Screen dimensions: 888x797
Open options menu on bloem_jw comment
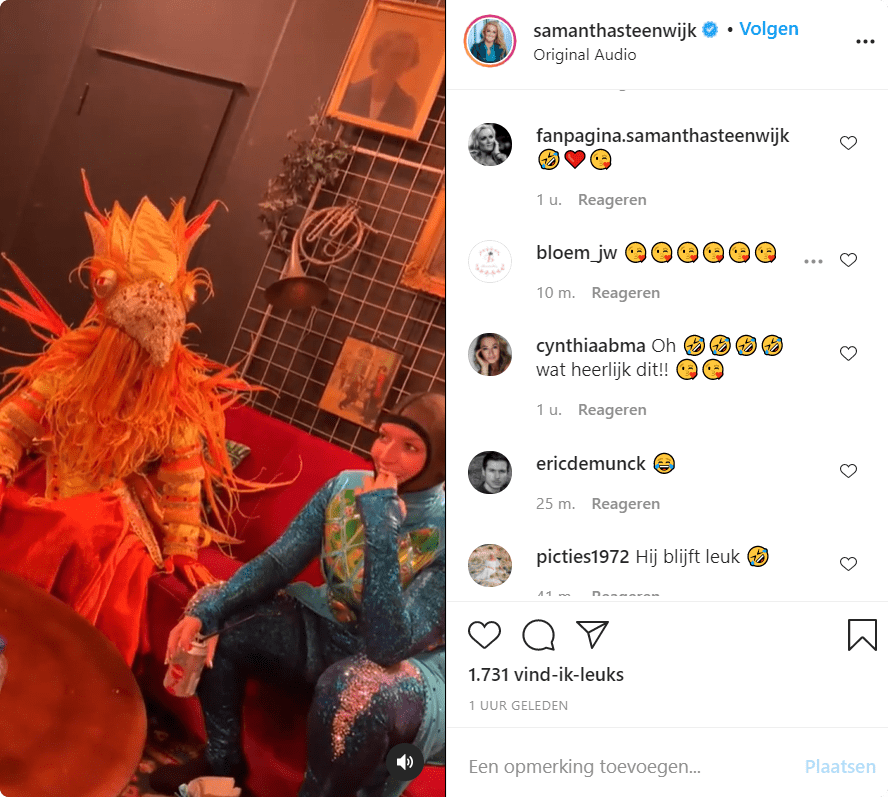[x=813, y=261]
